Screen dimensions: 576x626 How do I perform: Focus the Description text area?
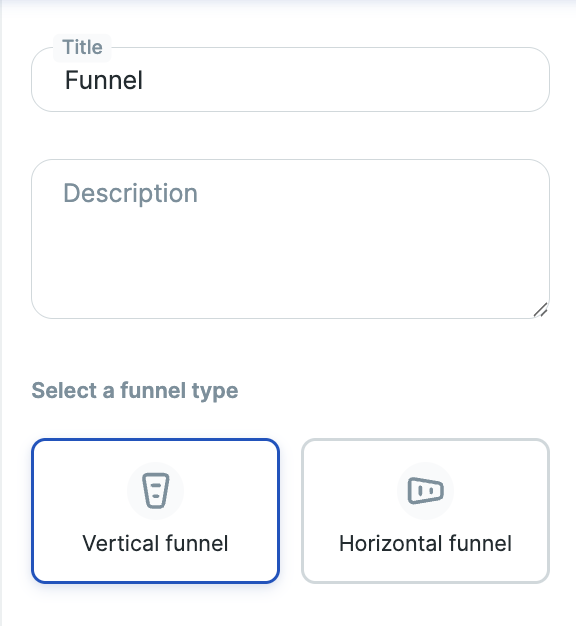point(291,239)
